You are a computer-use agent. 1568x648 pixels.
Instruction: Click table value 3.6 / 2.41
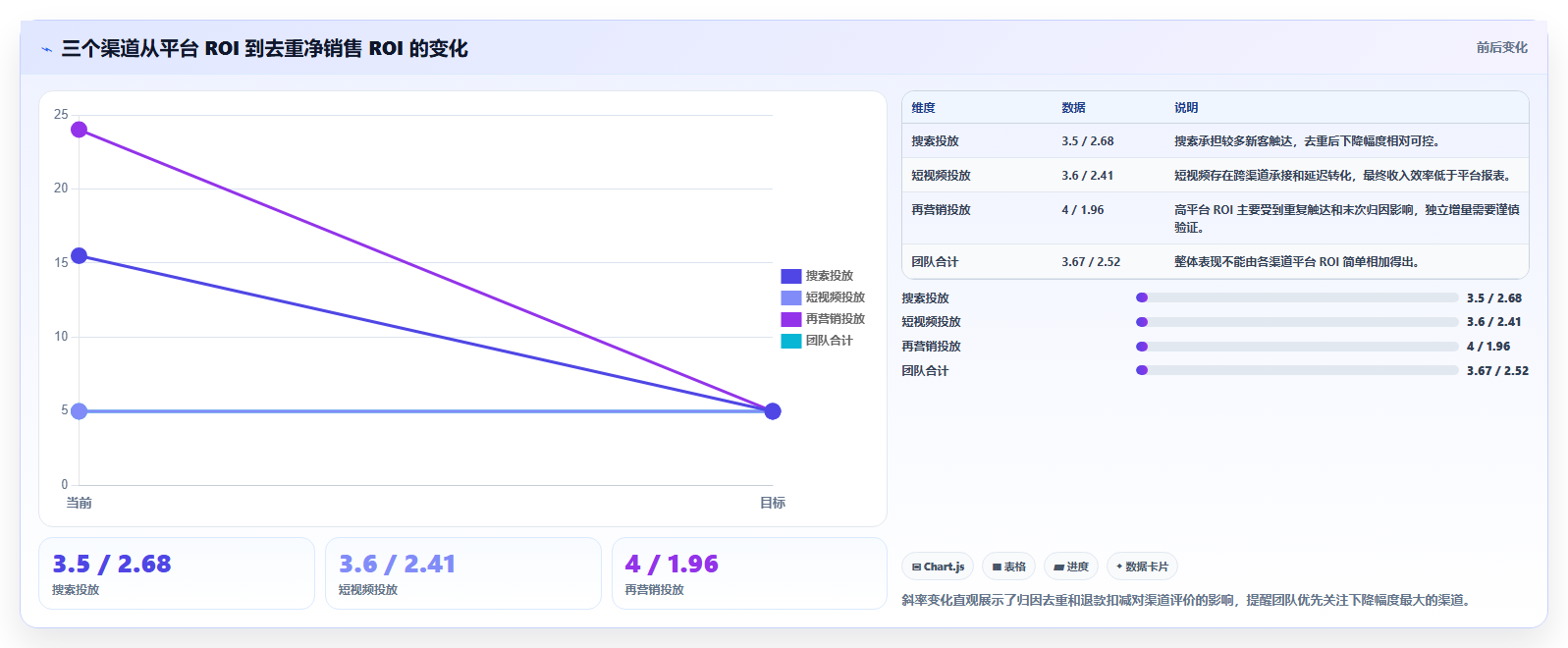point(1087,176)
